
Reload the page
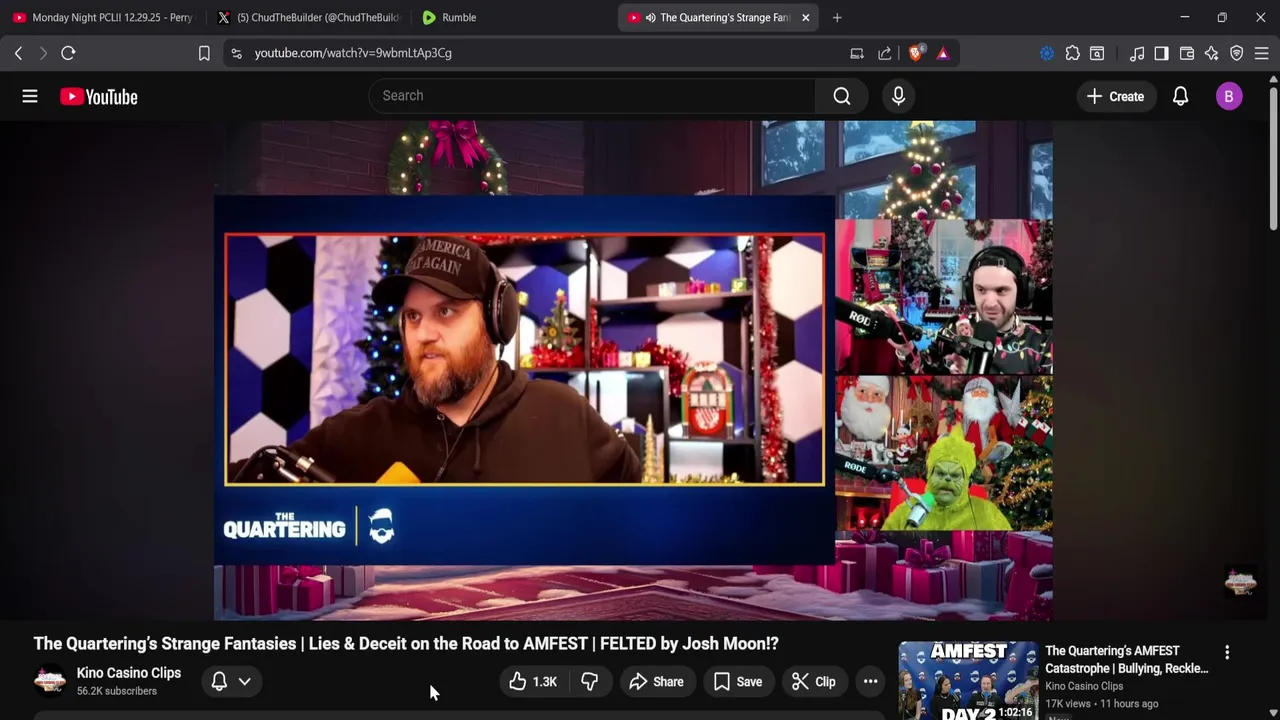[68, 53]
